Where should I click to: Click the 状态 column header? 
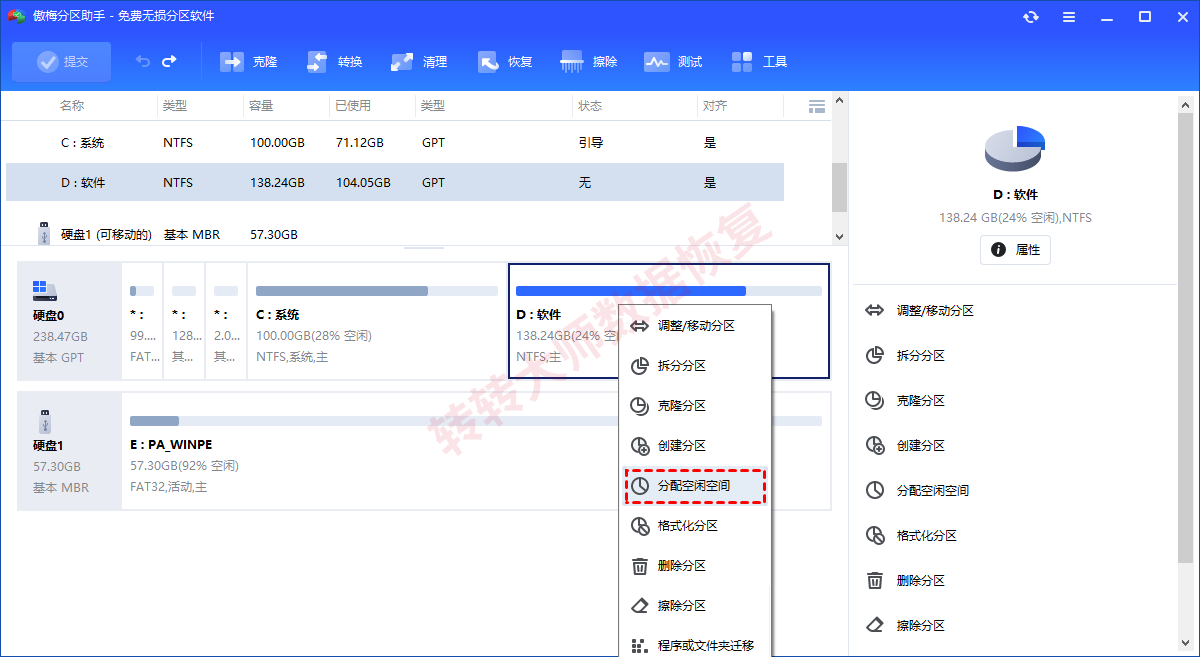[x=590, y=106]
